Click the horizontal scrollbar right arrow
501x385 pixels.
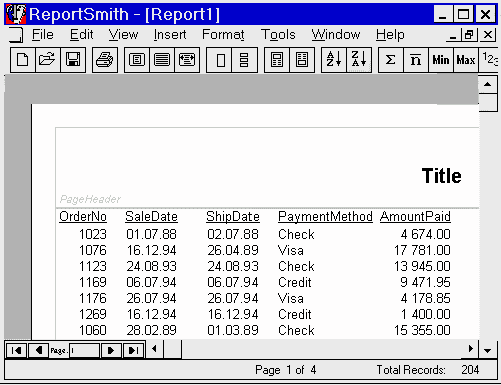pyautogui.click(x=470, y=349)
